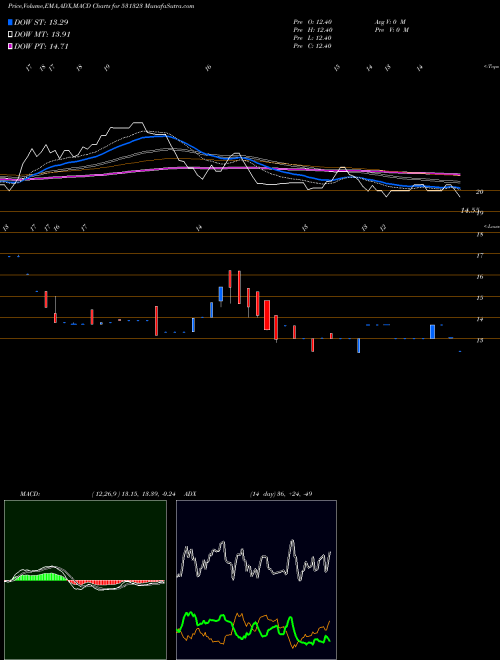
Task: Click inside the green MACD chart panel
Action: point(85,580)
